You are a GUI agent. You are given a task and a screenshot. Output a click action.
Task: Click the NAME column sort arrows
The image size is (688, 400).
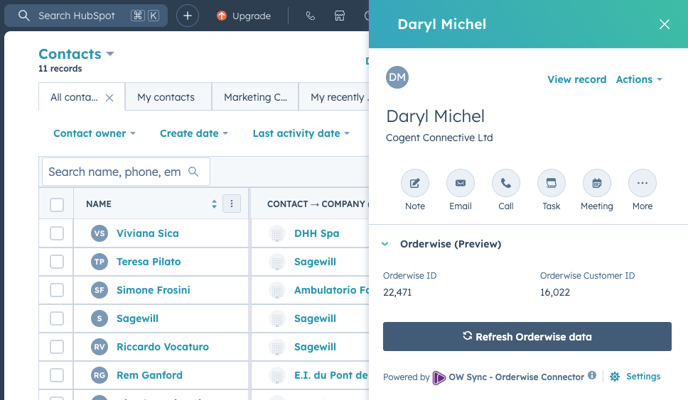pyautogui.click(x=214, y=204)
